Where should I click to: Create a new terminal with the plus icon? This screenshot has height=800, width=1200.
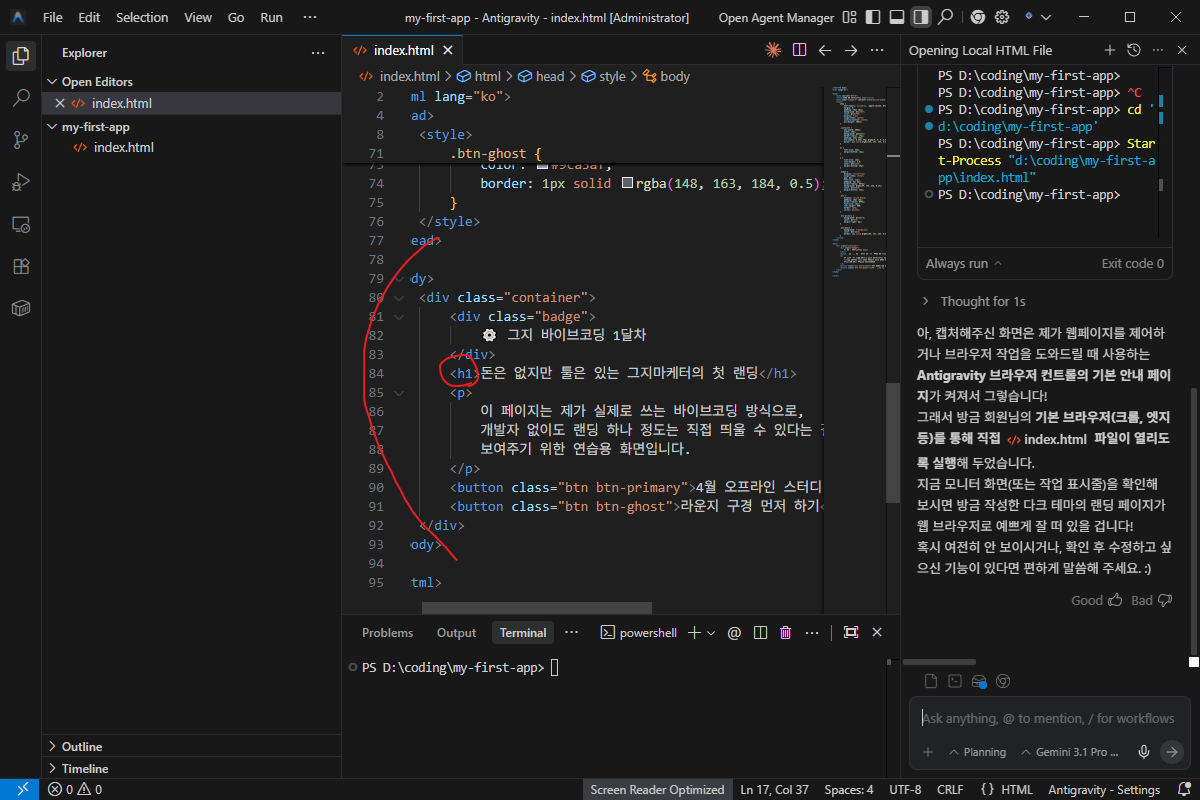695,632
